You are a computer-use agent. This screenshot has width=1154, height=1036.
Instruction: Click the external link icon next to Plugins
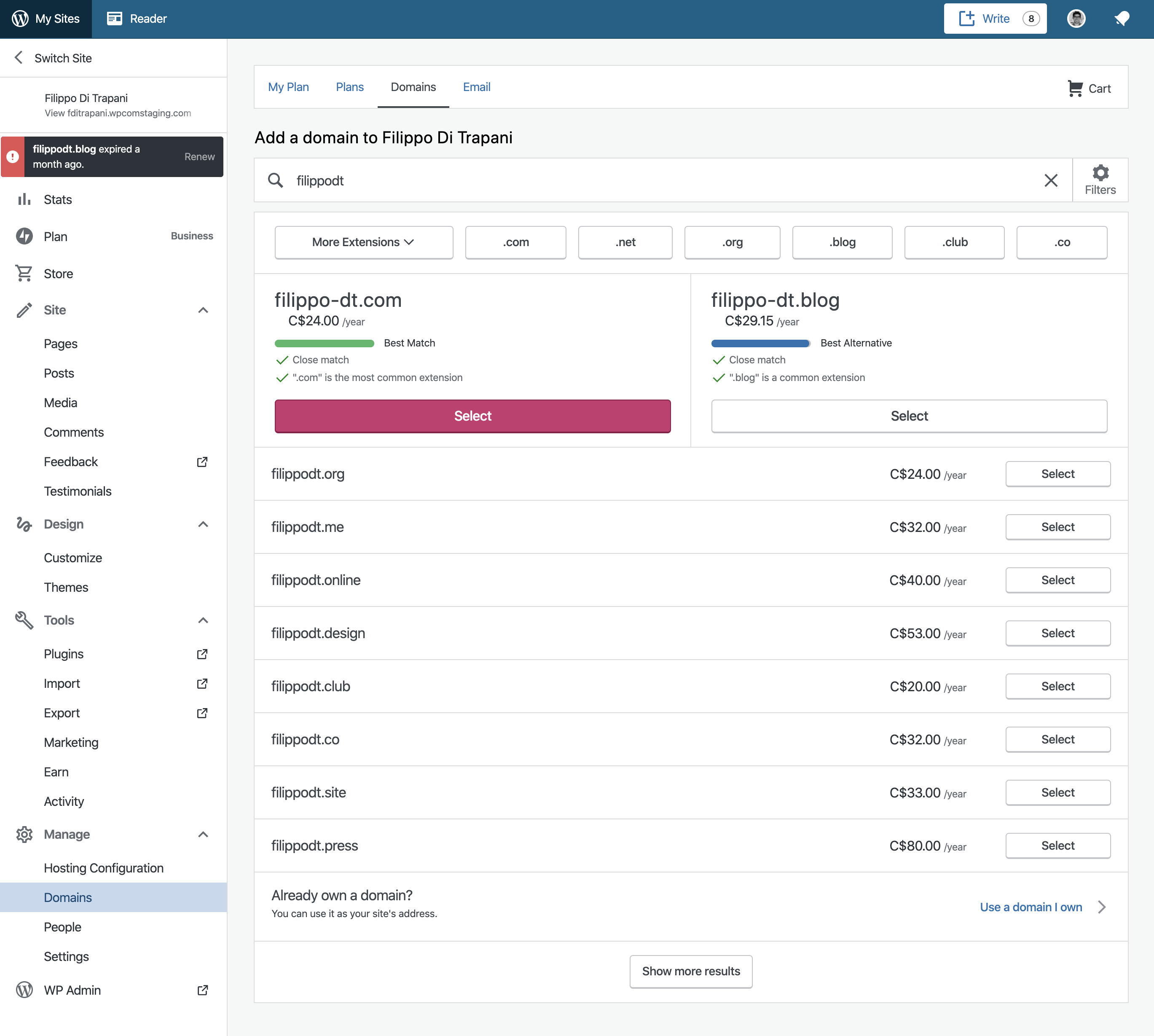(x=202, y=654)
